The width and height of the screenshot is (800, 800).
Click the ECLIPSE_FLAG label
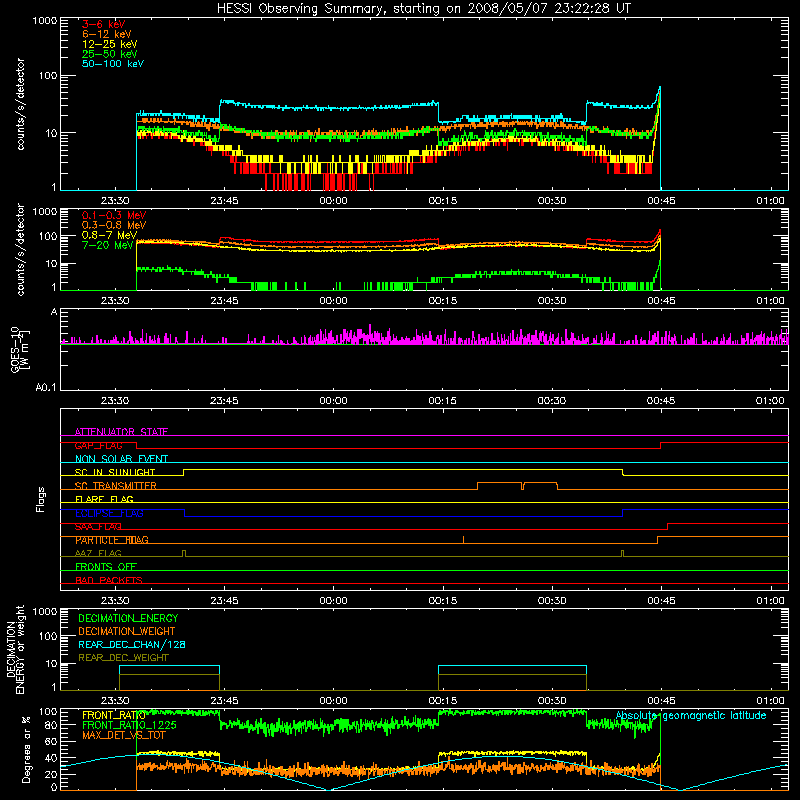(109, 513)
